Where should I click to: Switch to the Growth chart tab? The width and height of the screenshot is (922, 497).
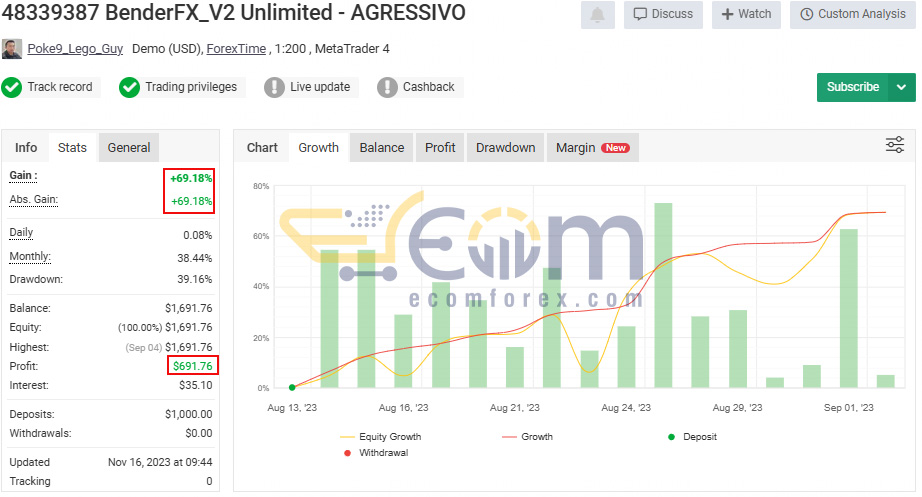pos(318,148)
